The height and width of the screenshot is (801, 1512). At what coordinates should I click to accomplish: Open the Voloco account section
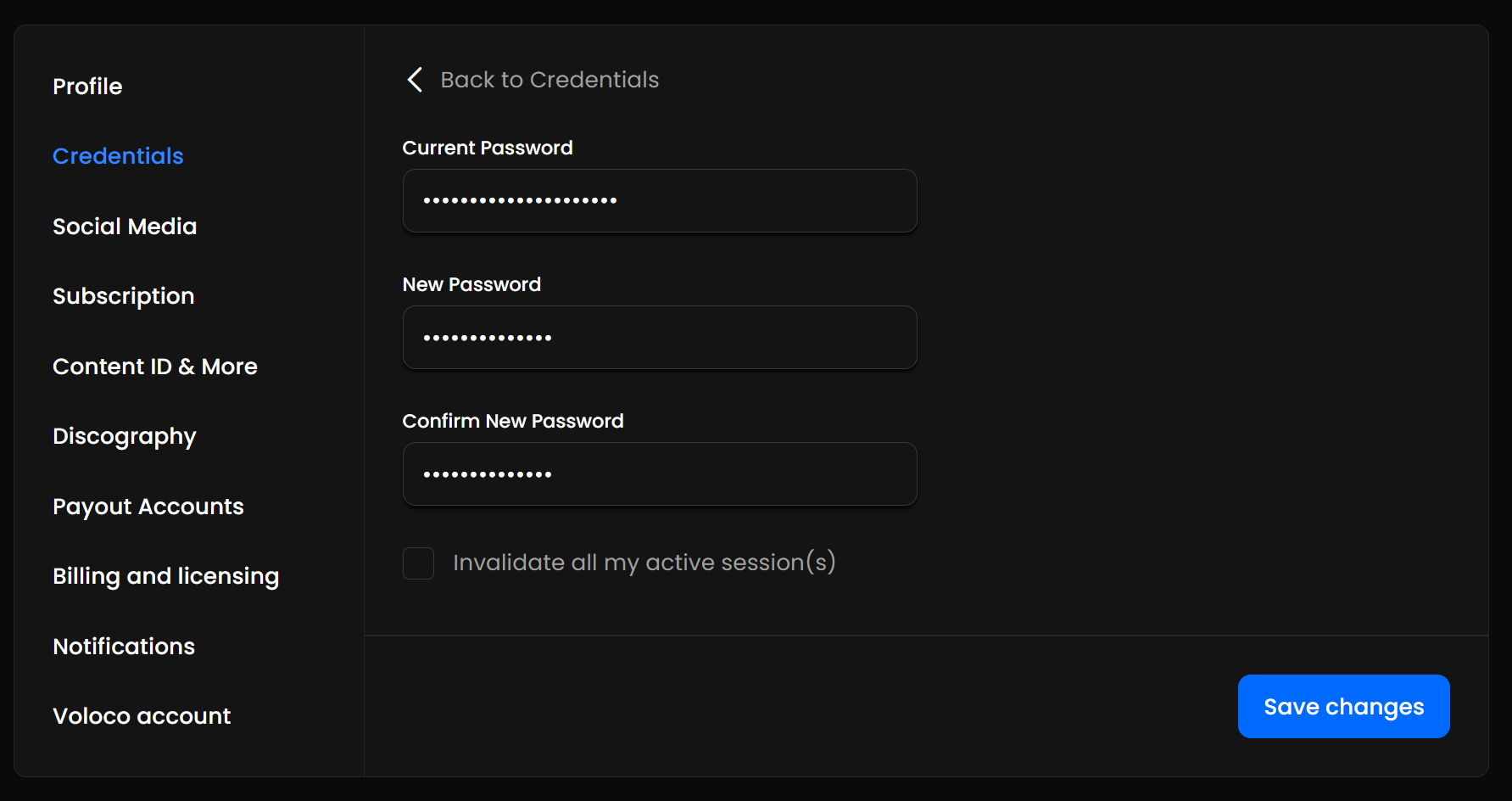(142, 716)
